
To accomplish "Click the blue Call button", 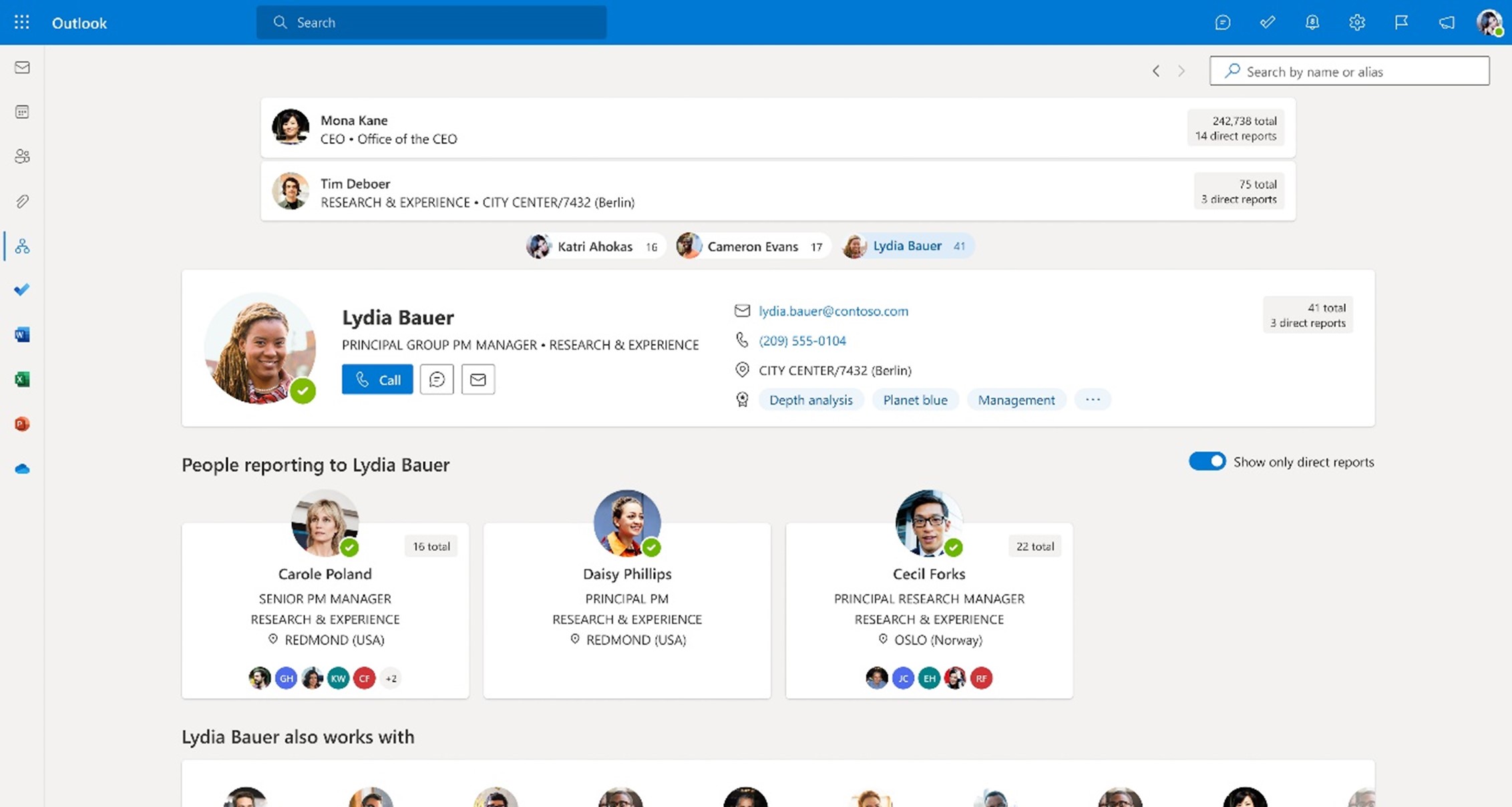I will click(x=377, y=379).
